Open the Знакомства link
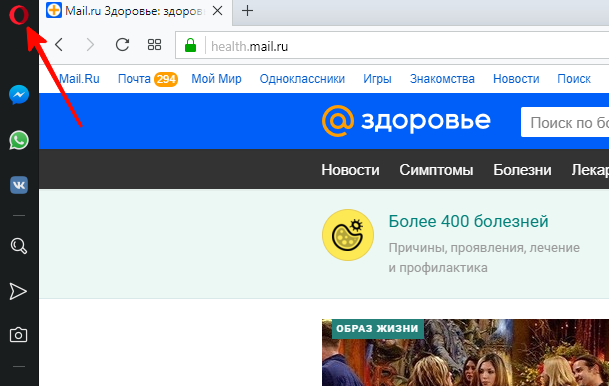The height and width of the screenshot is (386, 609). [442, 79]
